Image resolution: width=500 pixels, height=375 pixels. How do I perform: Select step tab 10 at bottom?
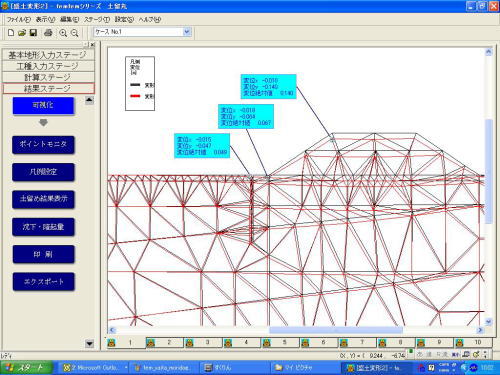tap(473, 342)
